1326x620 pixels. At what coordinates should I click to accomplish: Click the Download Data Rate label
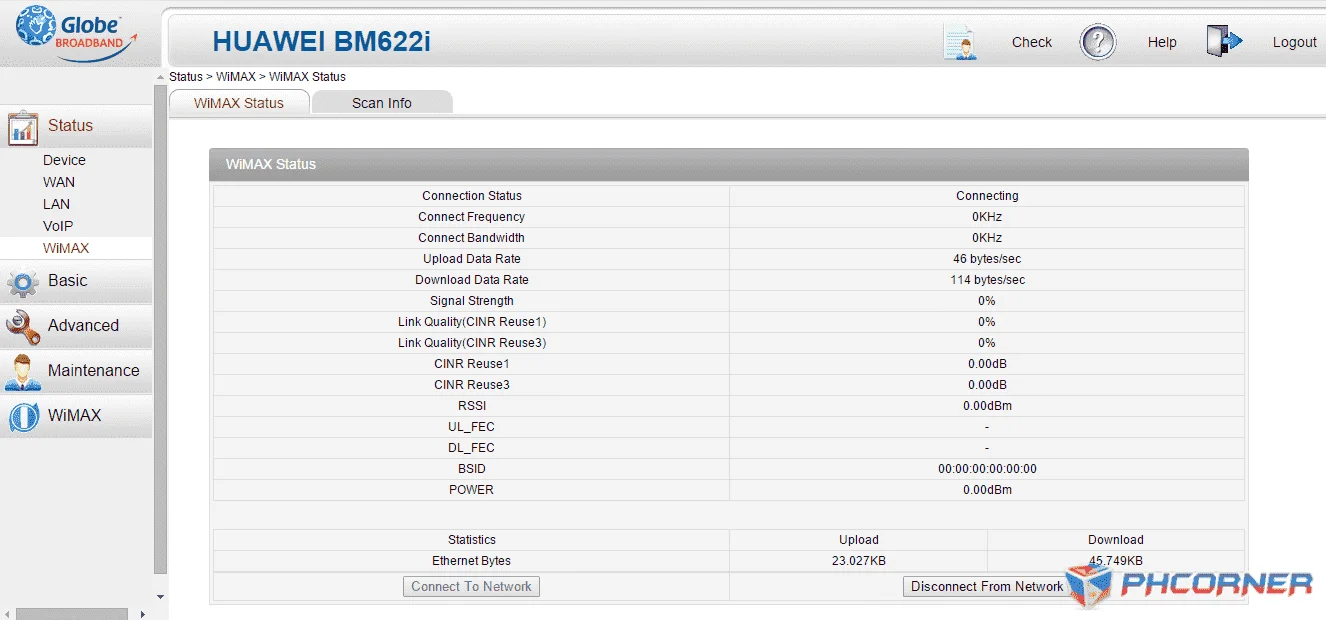[472, 280]
